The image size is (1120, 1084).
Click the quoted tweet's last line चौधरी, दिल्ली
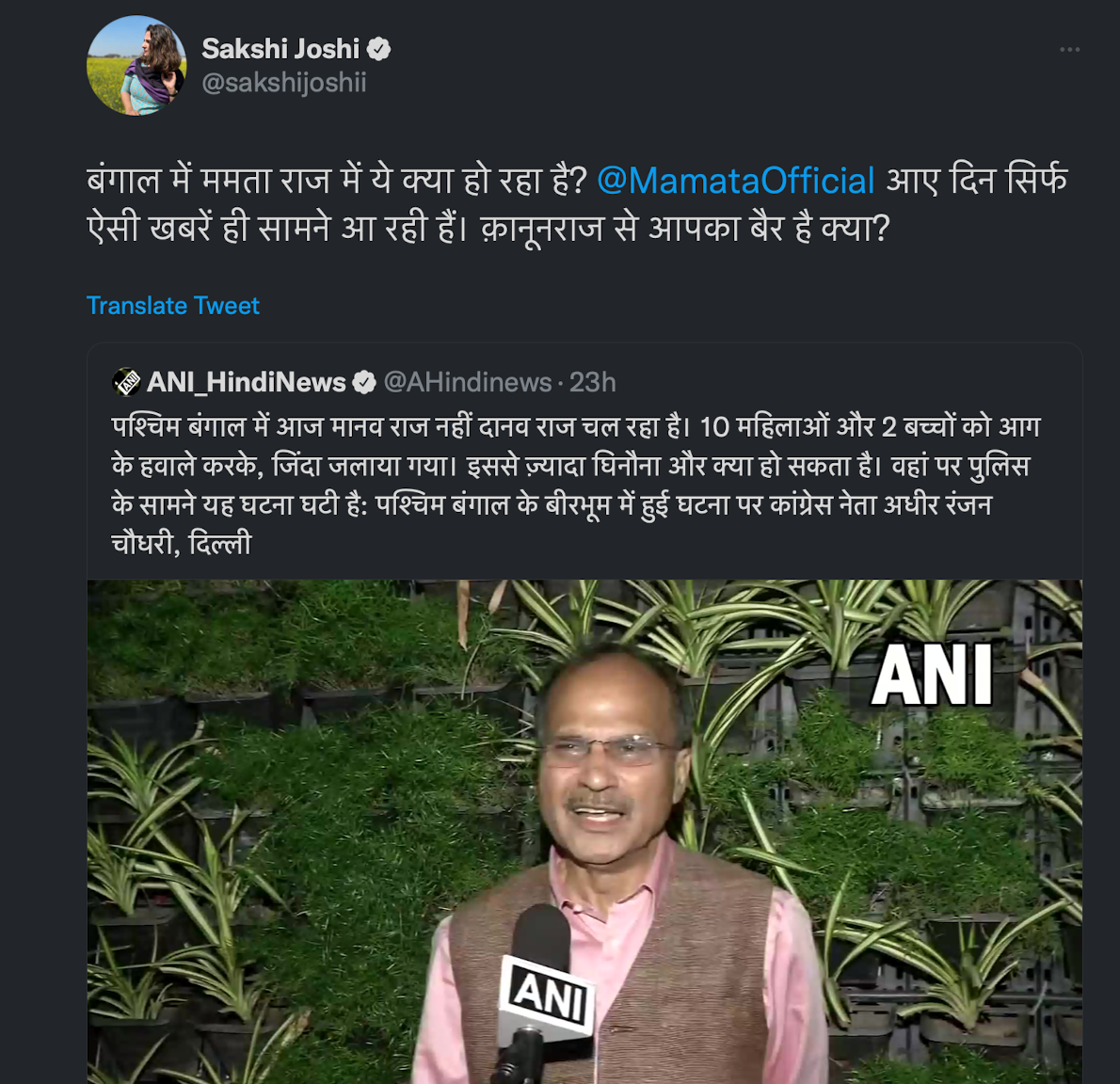[x=182, y=544]
